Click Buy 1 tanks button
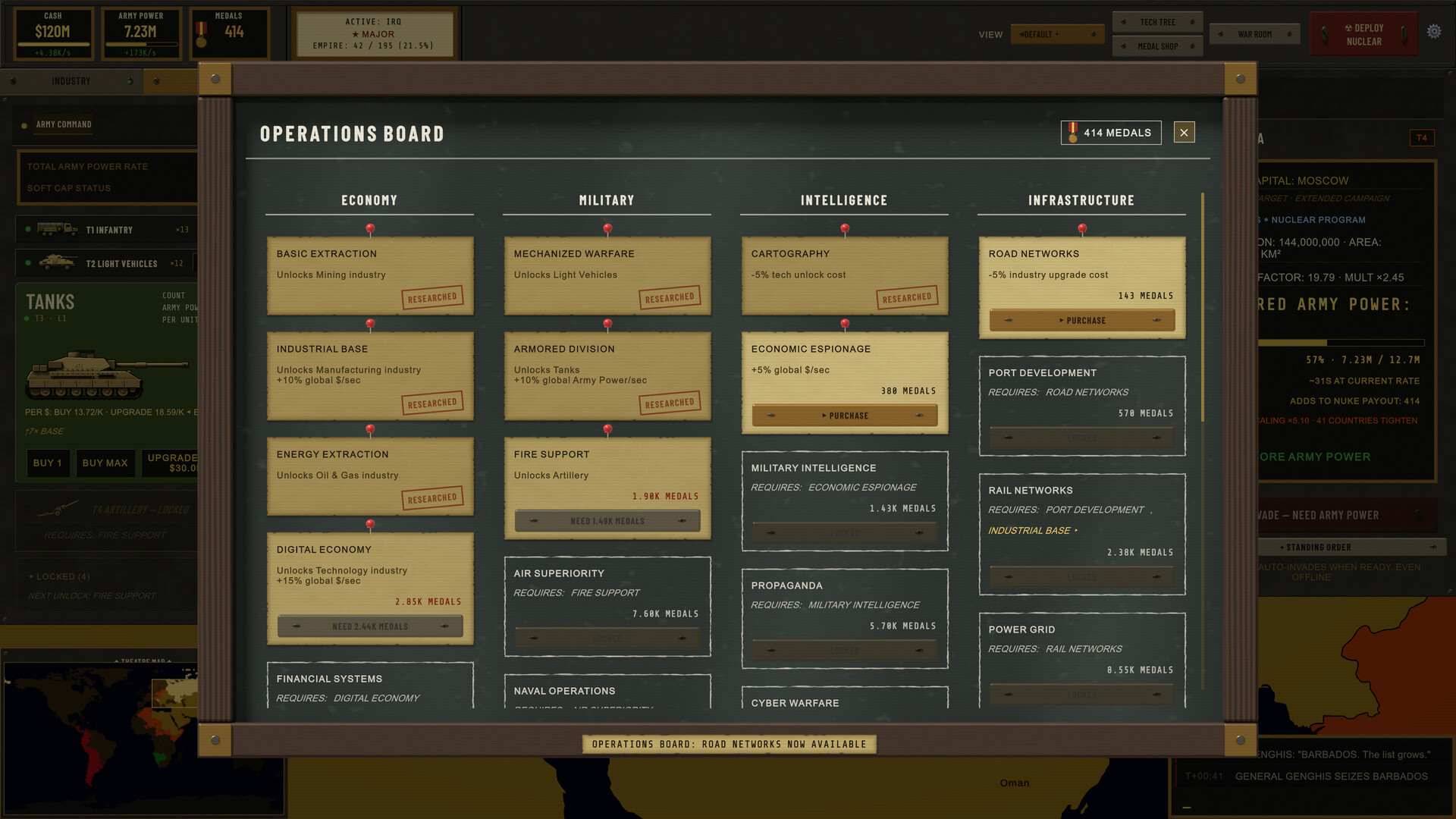This screenshot has width=1456, height=819. [x=47, y=463]
